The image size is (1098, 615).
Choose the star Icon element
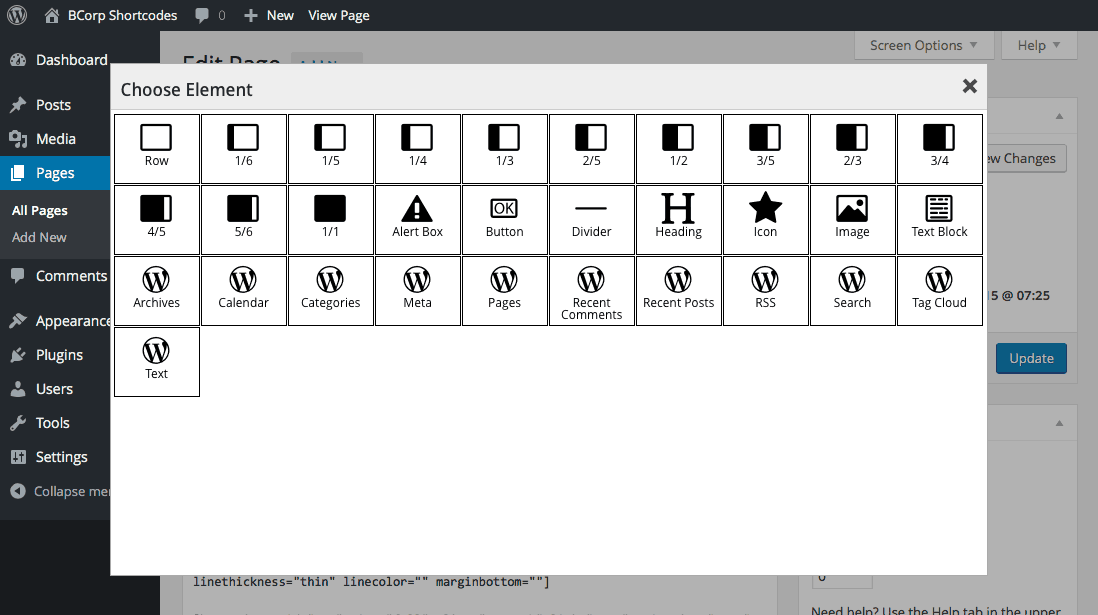(765, 219)
